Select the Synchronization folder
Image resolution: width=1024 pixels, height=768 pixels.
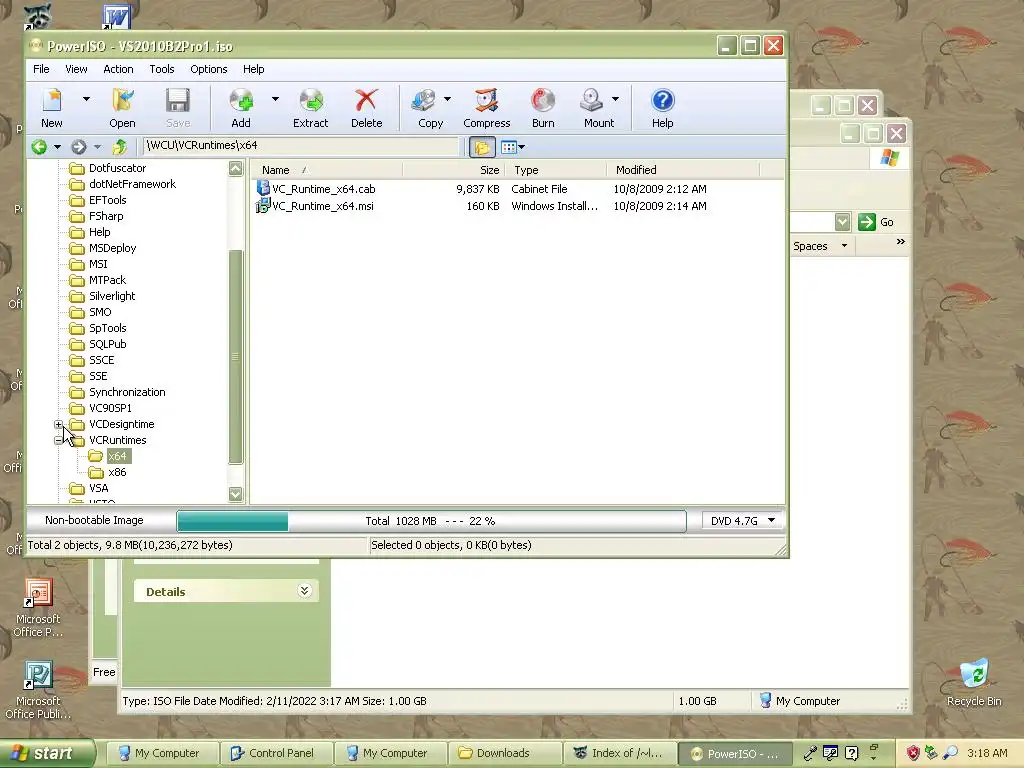tap(127, 392)
